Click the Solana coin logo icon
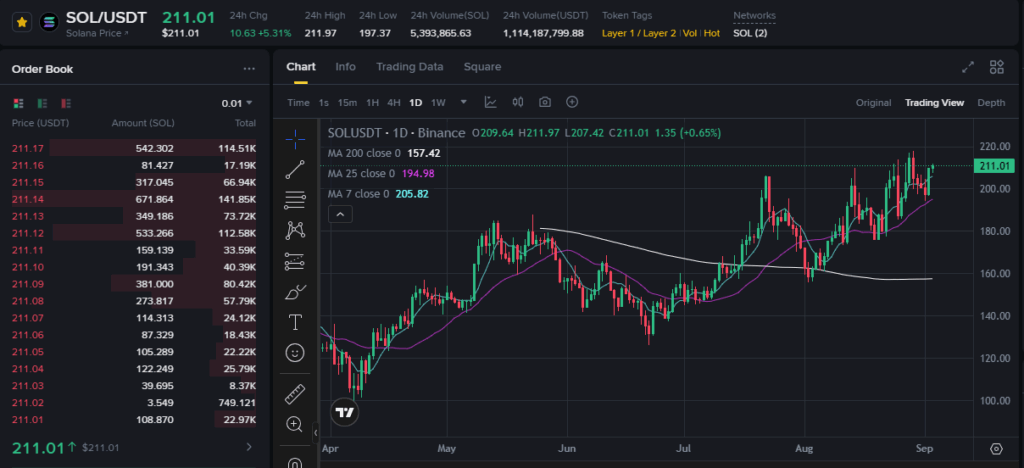Viewport: 1024px width, 468px height. [x=49, y=22]
